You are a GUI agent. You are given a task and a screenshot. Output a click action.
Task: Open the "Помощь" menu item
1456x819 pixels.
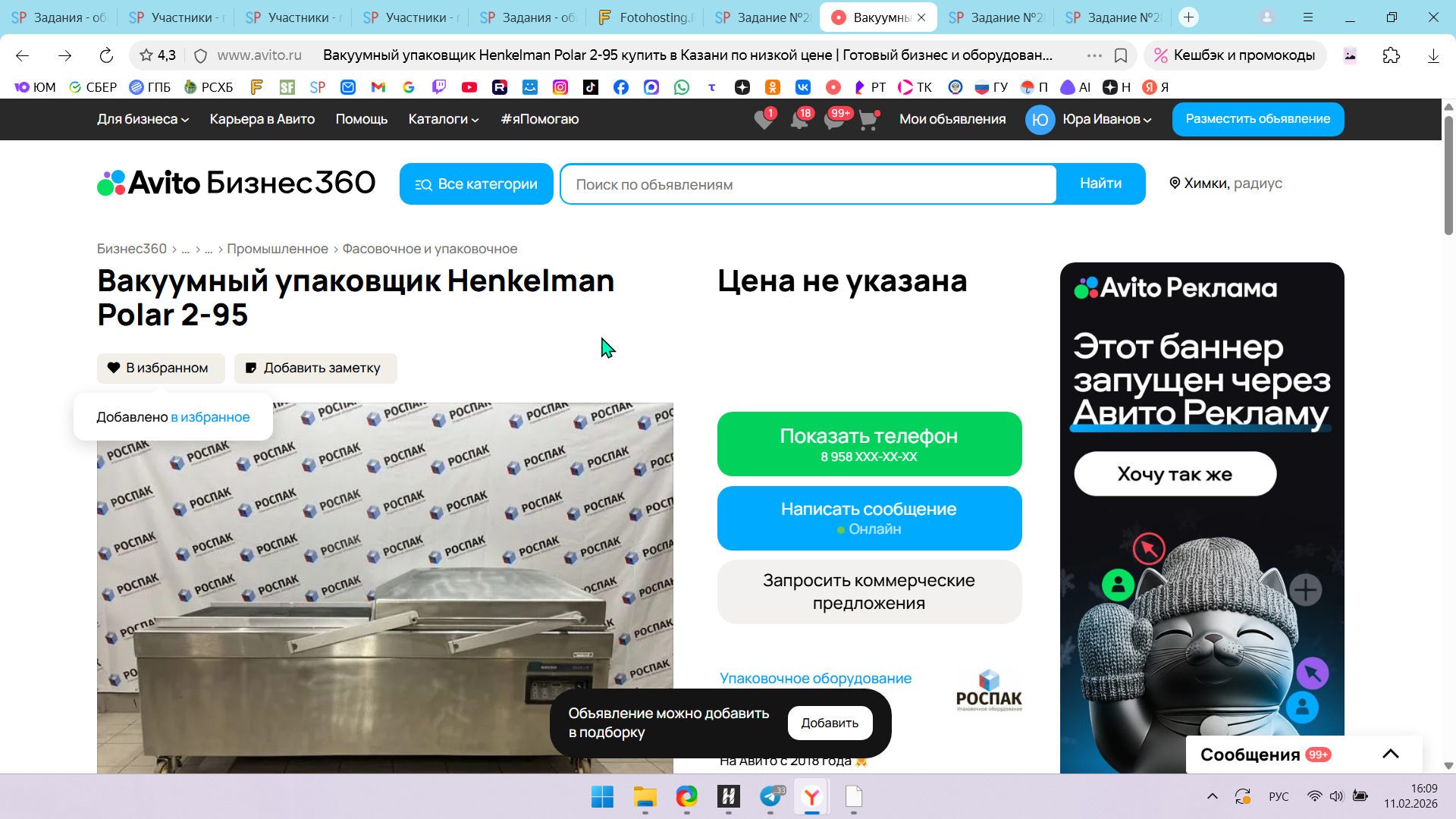(361, 119)
